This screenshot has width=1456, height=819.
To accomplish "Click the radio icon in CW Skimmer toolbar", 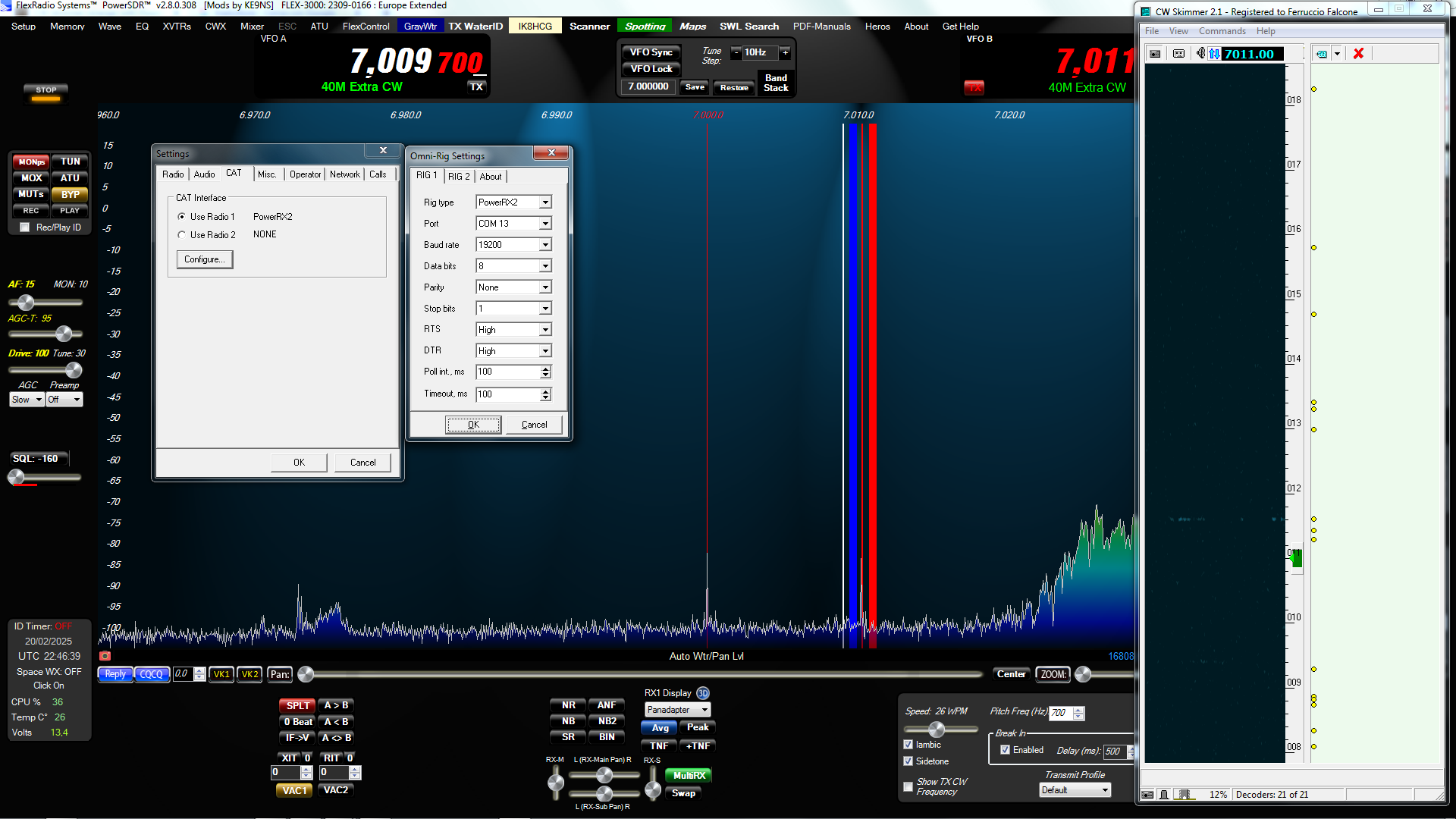I will pos(1155,54).
